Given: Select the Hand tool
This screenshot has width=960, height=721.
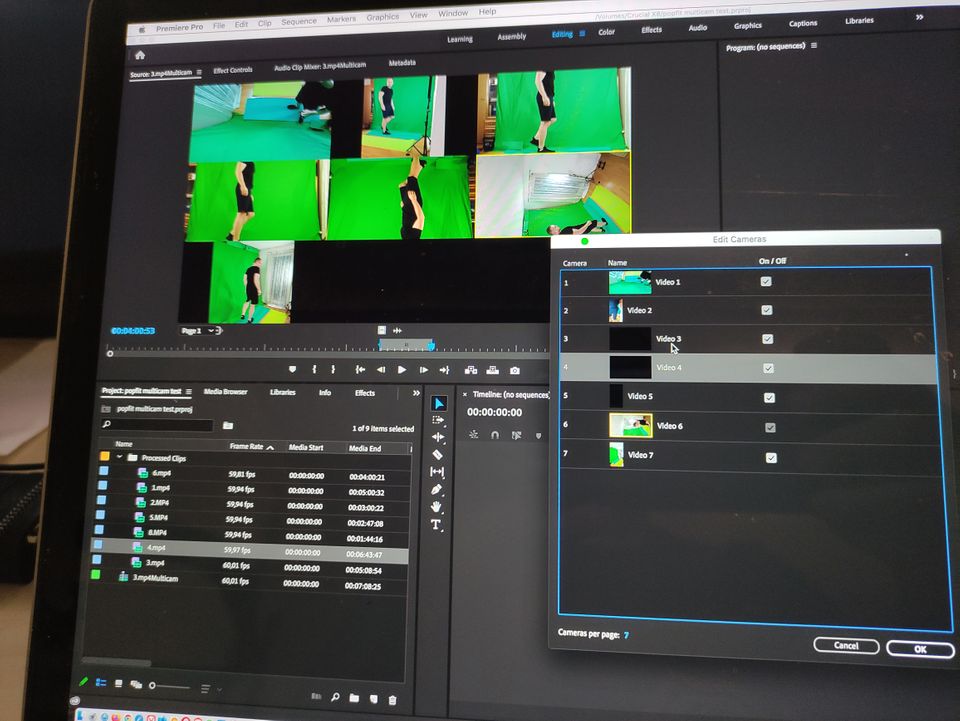Looking at the screenshot, I should tap(436, 507).
